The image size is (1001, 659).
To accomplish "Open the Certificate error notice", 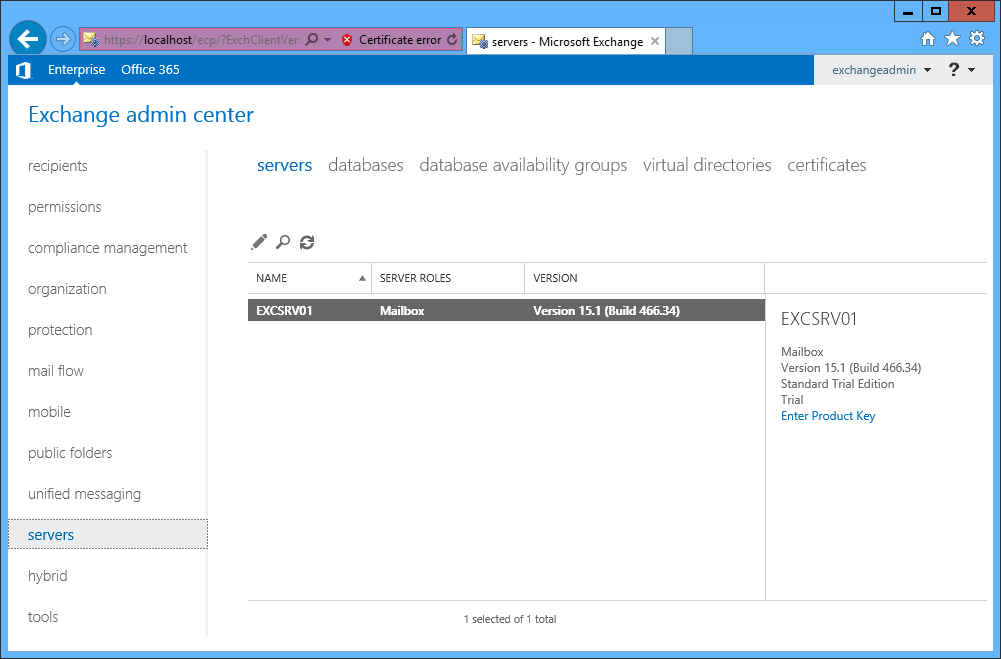I will 400,40.
